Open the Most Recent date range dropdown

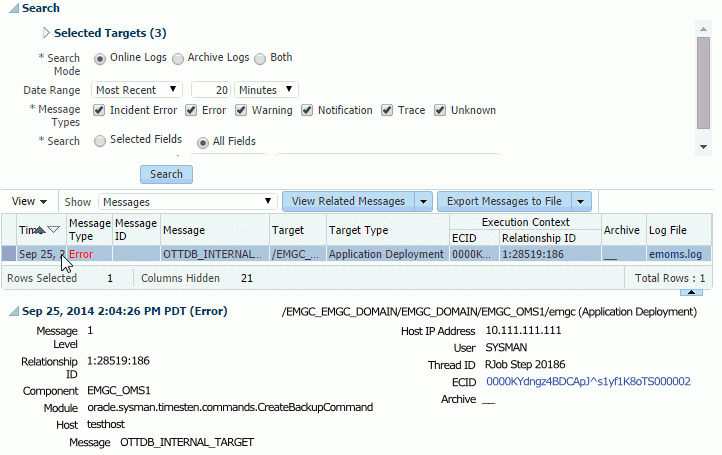[x=137, y=90]
